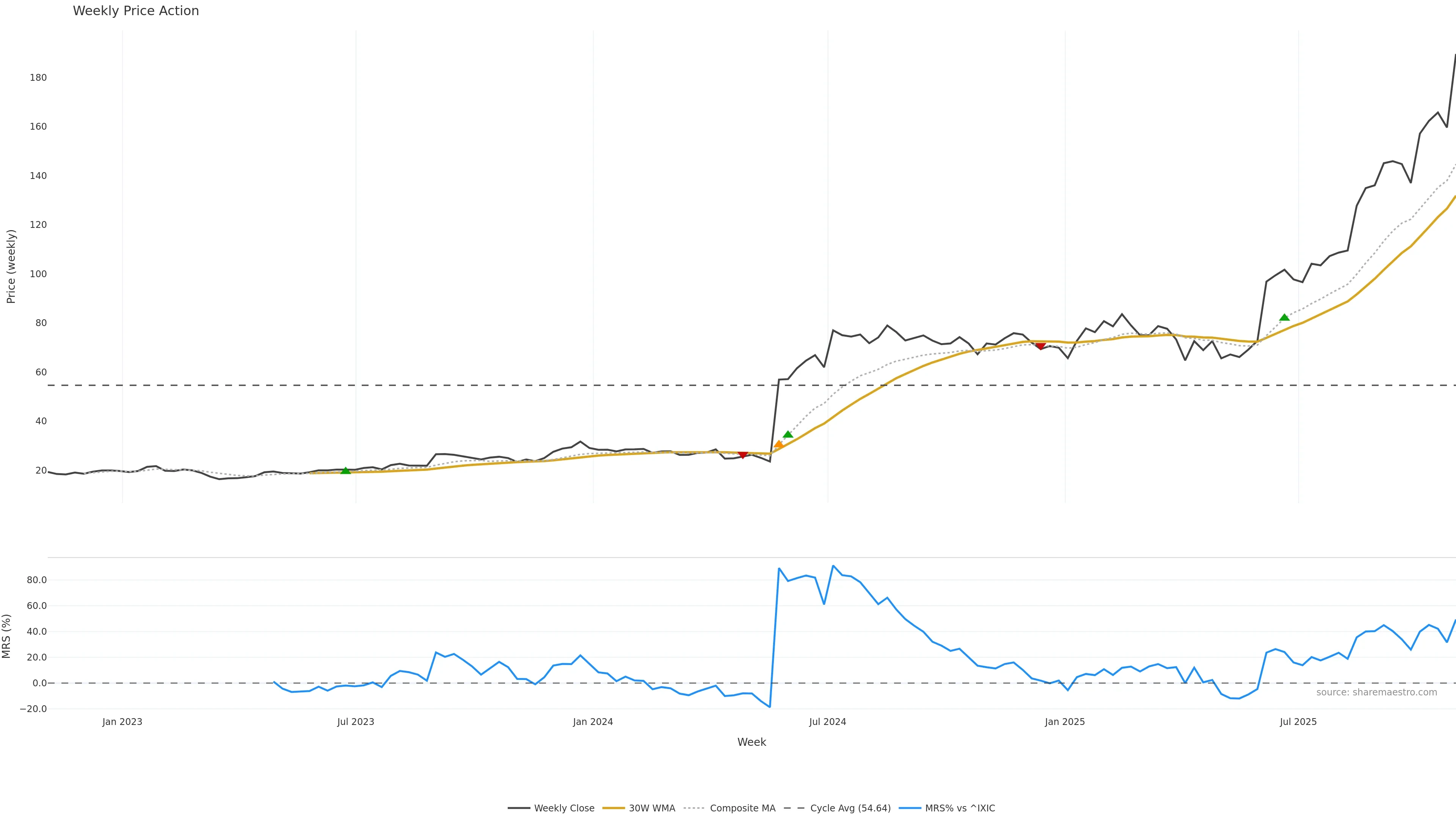Click the Jul 2024 x-axis label
The width and height of the screenshot is (1456, 819).
pyautogui.click(x=827, y=722)
